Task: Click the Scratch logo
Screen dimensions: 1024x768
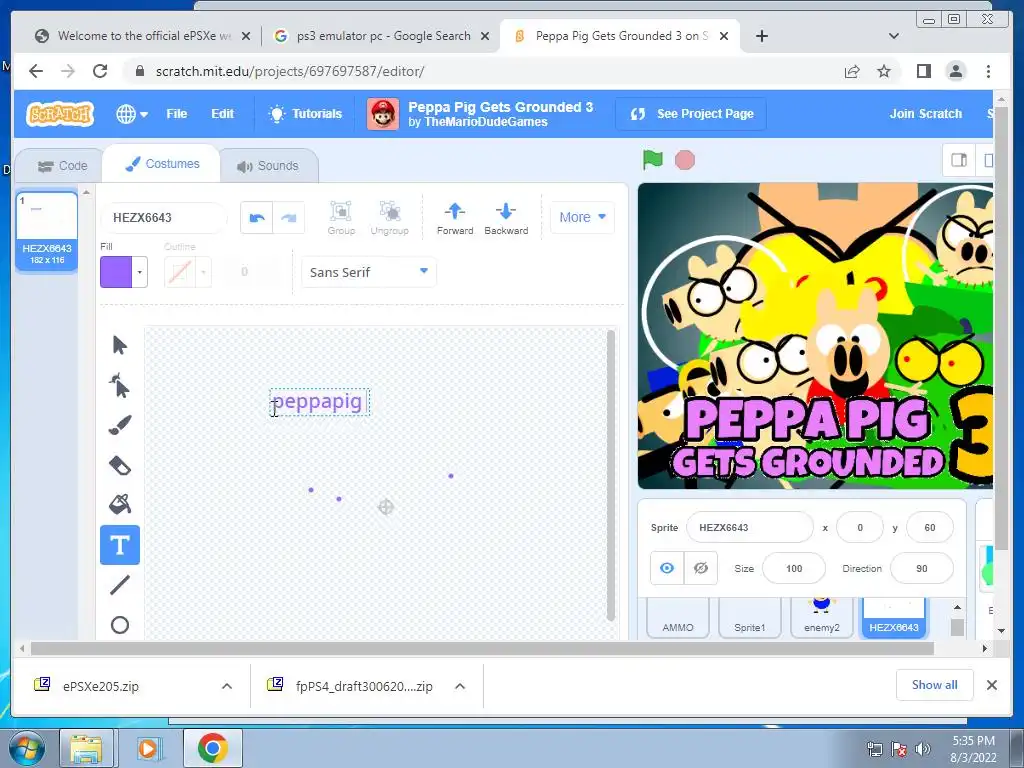Action: [x=60, y=114]
